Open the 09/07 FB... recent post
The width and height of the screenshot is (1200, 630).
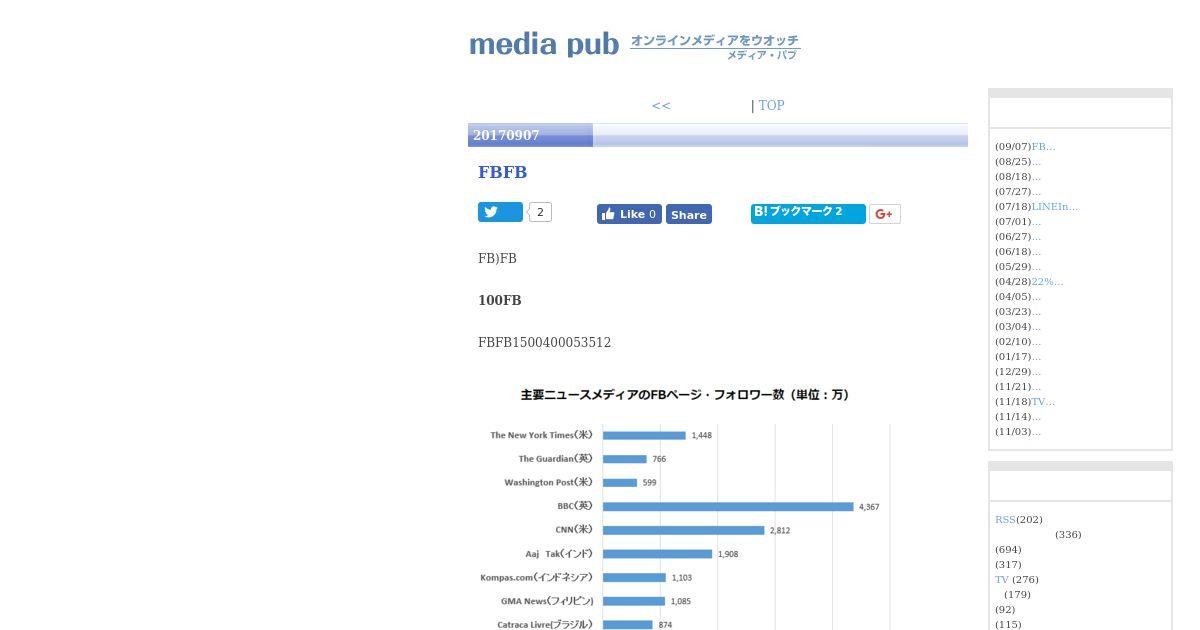coord(1043,146)
